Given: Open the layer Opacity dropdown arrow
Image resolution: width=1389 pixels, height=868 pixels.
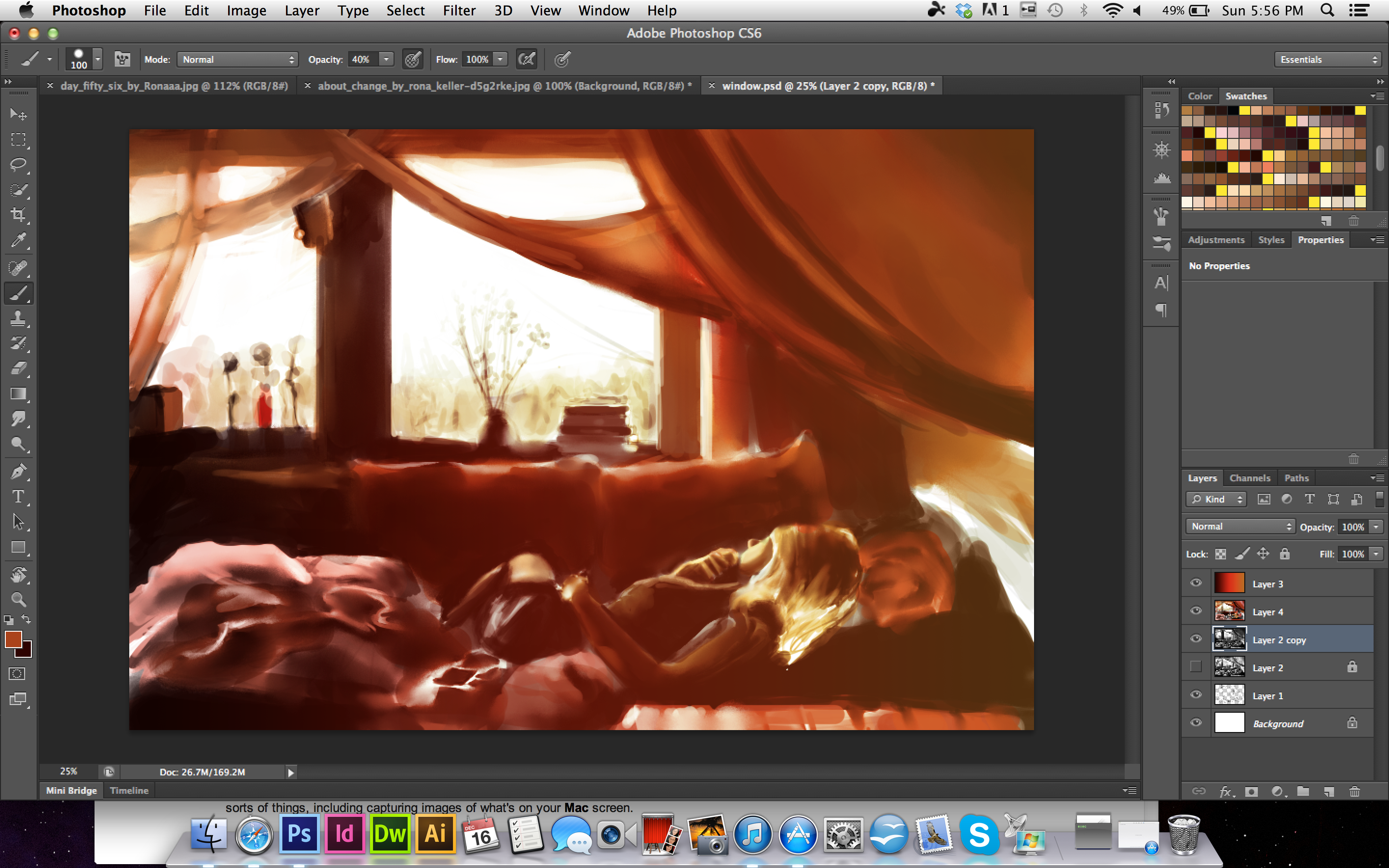Looking at the screenshot, I should pyautogui.click(x=1376, y=527).
